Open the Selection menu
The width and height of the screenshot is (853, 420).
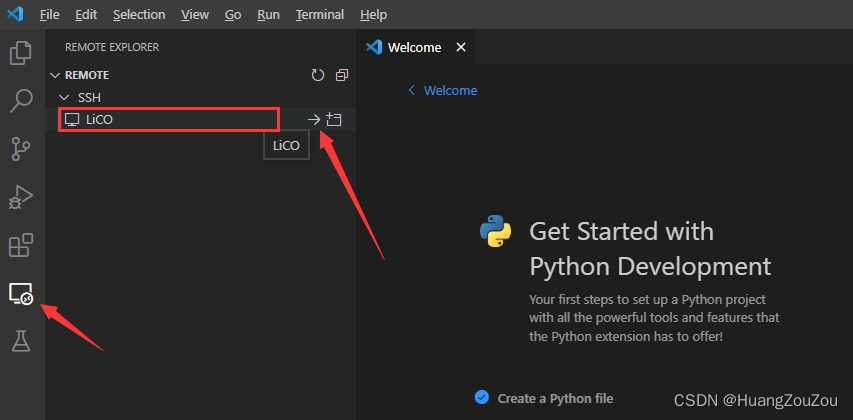tap(139, 15)
